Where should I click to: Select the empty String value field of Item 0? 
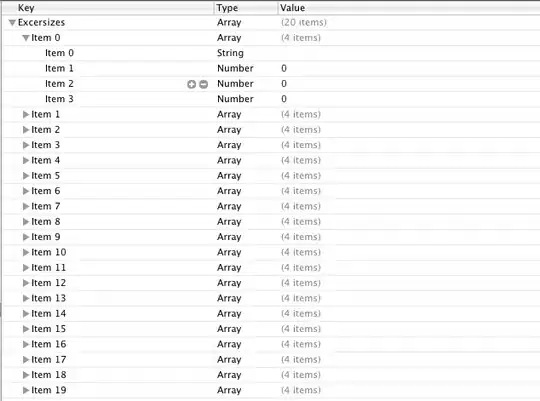[x=409, y=53]
